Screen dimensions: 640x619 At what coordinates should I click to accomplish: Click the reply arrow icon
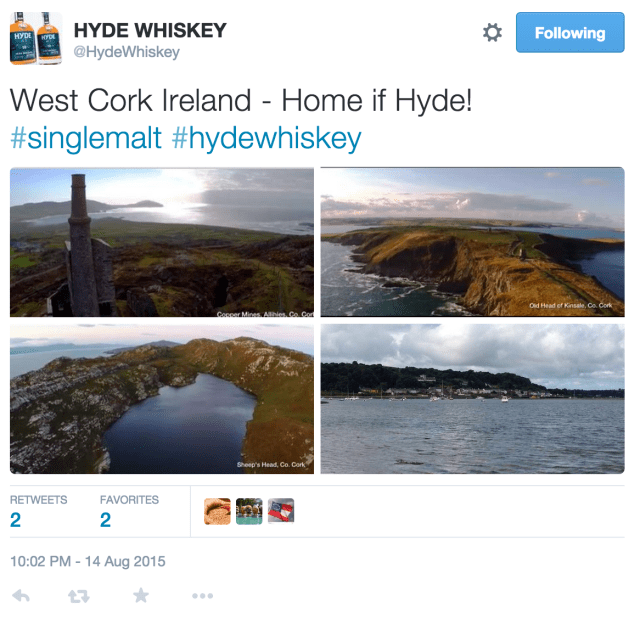(21, 596)
